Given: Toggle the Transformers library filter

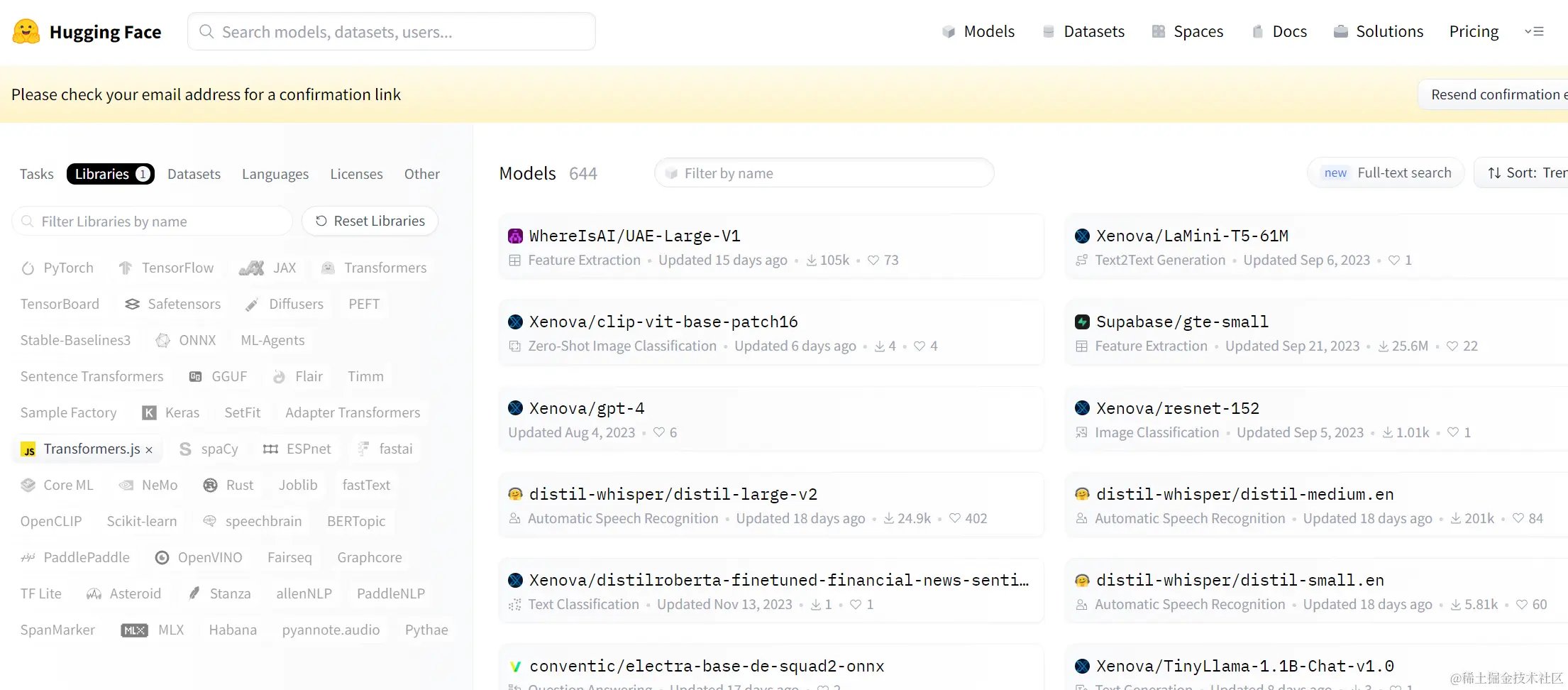Looking at the screenshot, I should (x=374, y=268).
